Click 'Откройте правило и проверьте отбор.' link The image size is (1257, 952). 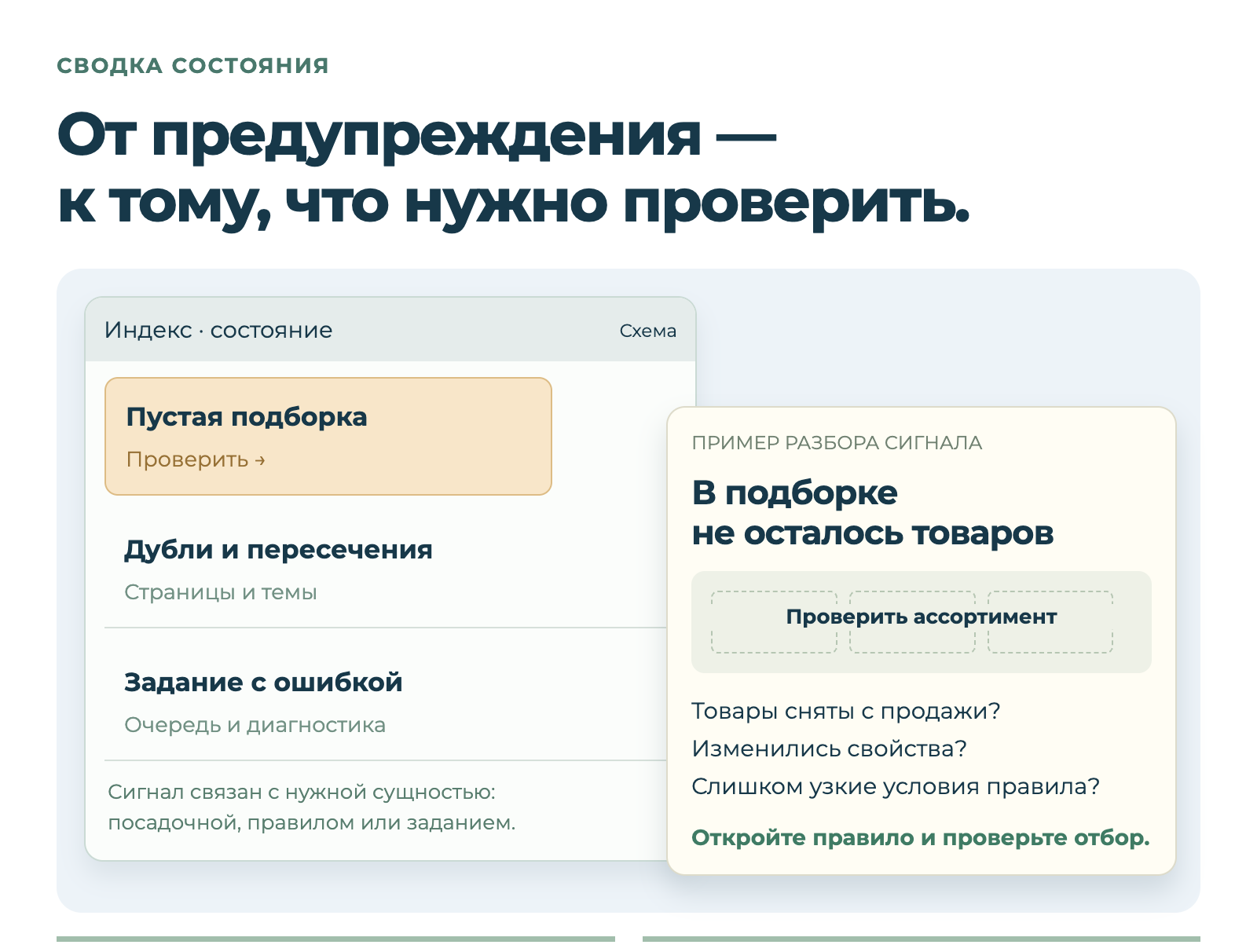[x=920, y=838]
